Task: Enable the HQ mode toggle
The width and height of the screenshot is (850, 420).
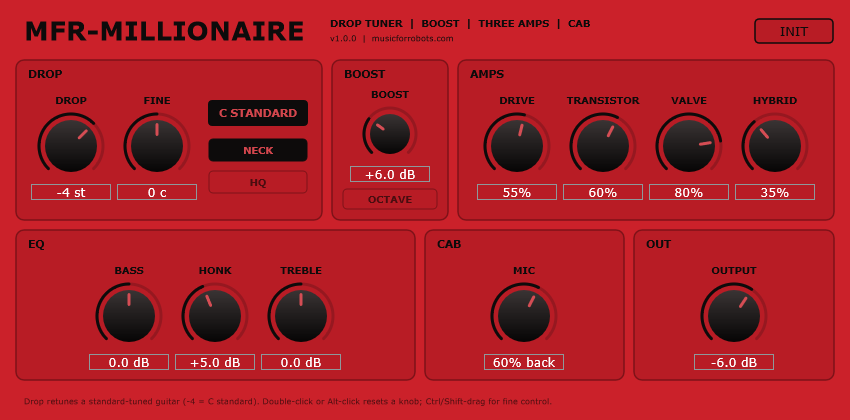Action: [x=258, y=183]
